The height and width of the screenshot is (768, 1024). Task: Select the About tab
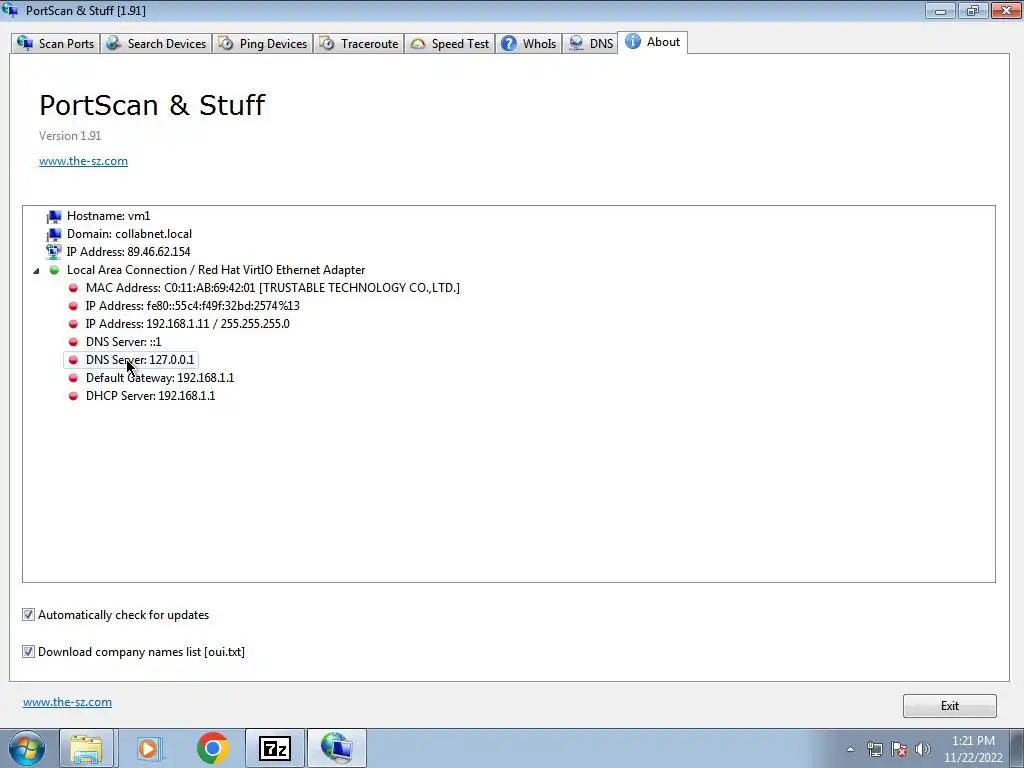tap(652, 42)
